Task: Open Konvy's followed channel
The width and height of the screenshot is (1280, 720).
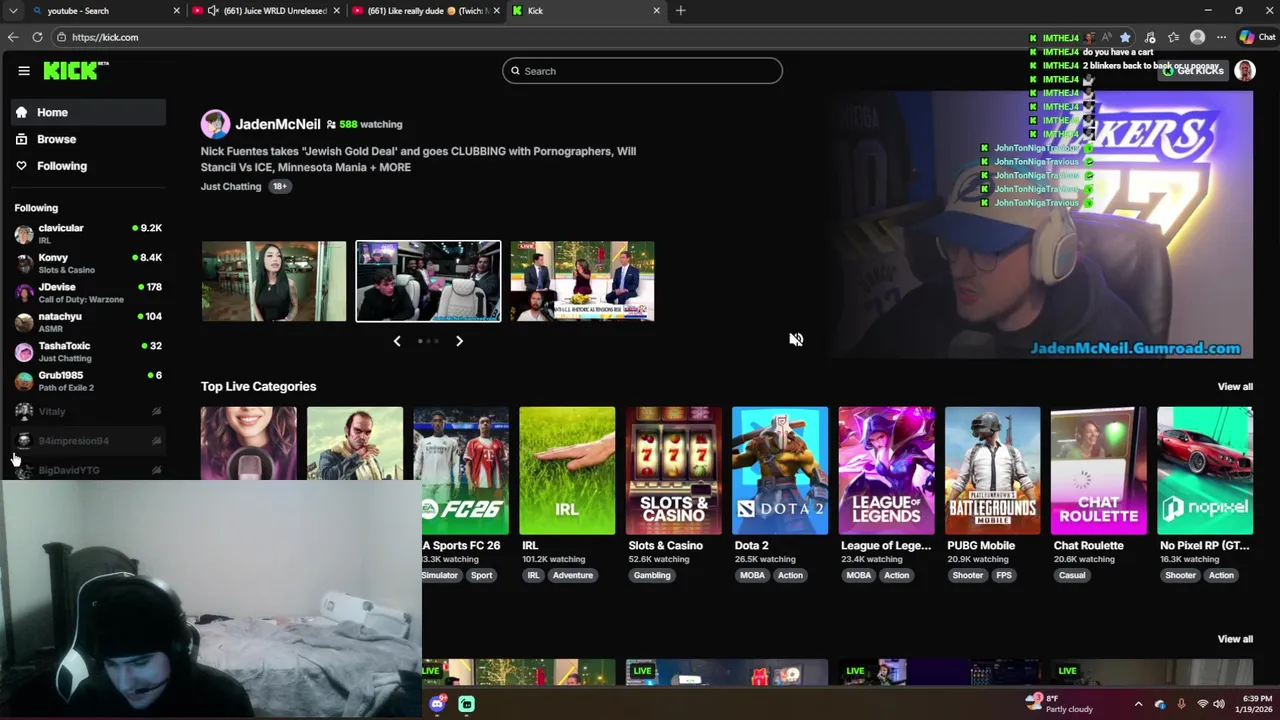Action: tap(88, 263)
